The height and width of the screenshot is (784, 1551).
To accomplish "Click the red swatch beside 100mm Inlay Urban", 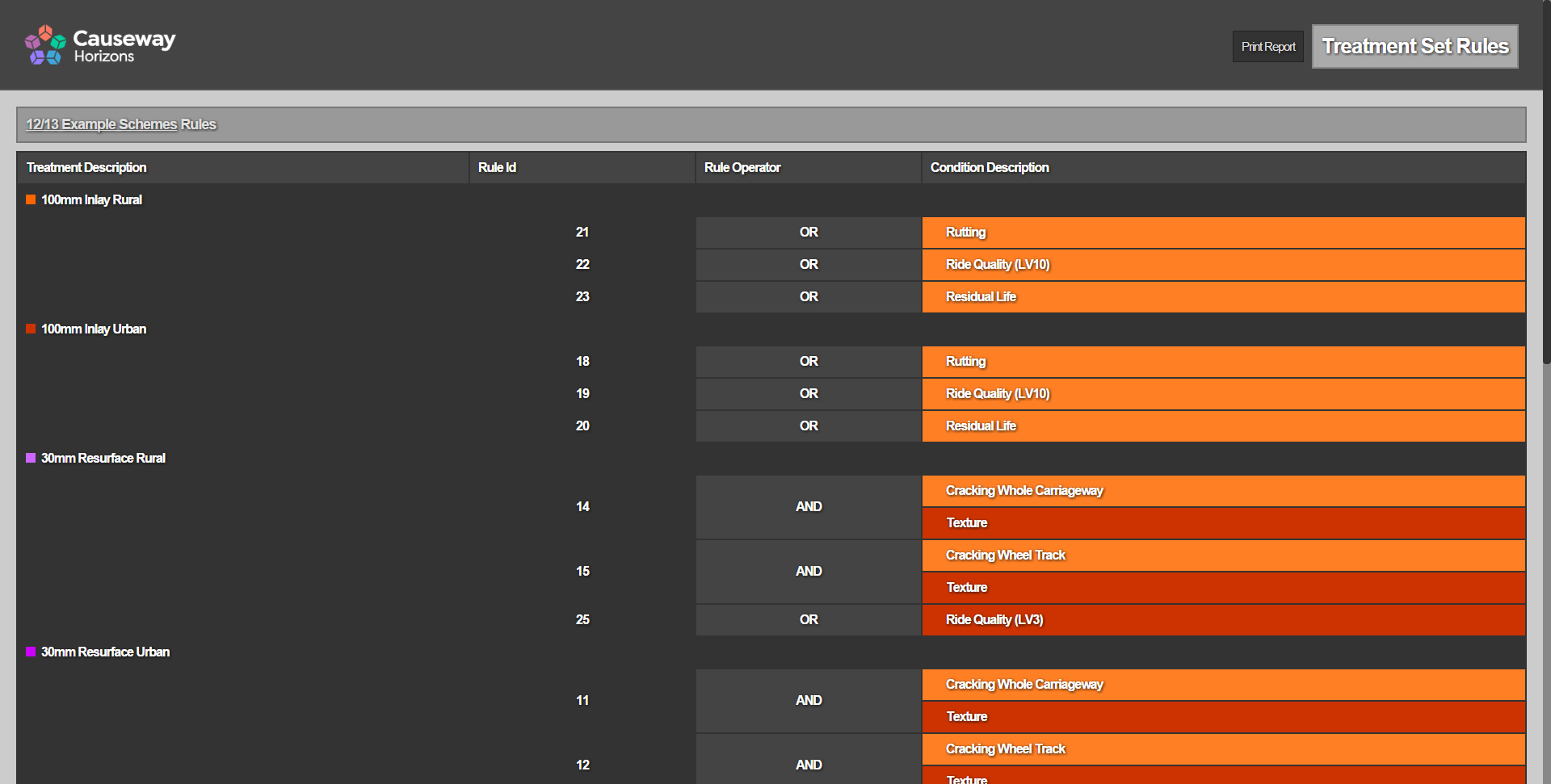I will coord(31,329).
